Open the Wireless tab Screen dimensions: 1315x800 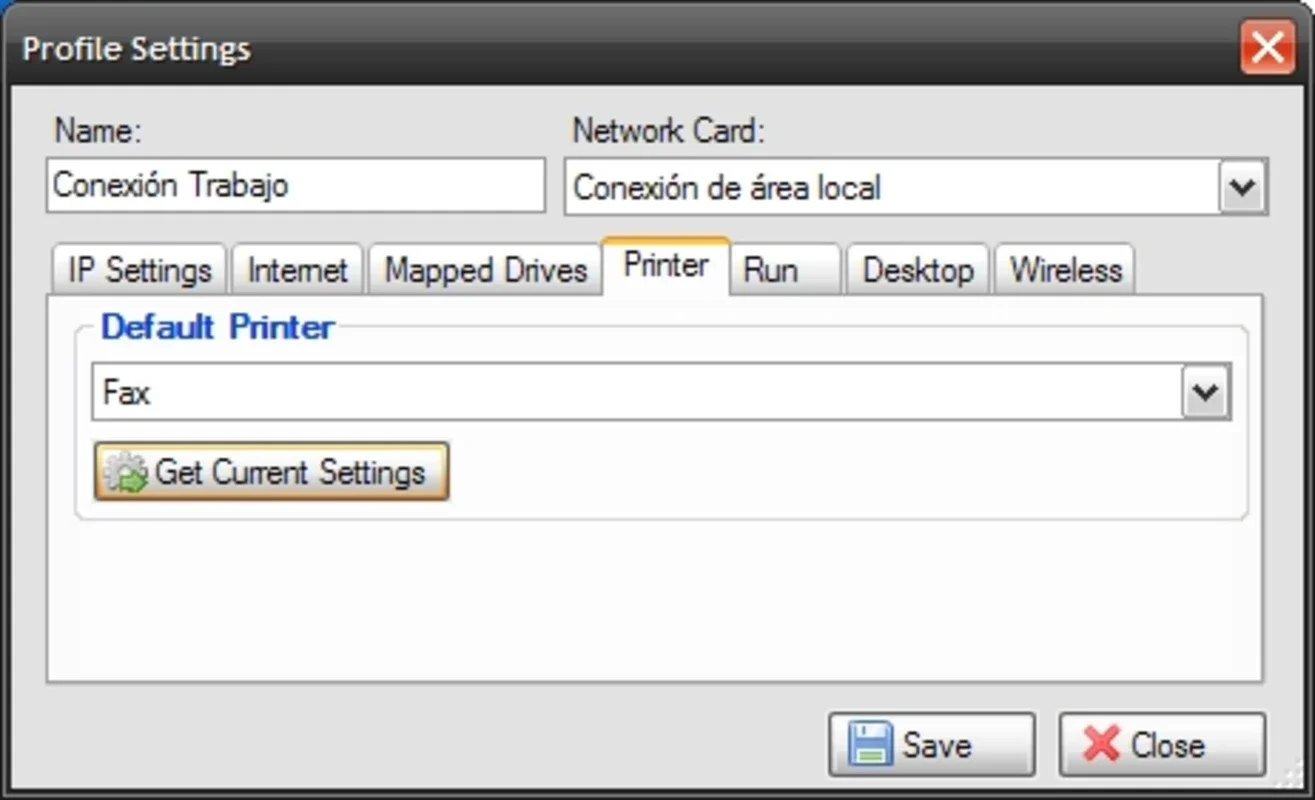[x=1065, y=270]
